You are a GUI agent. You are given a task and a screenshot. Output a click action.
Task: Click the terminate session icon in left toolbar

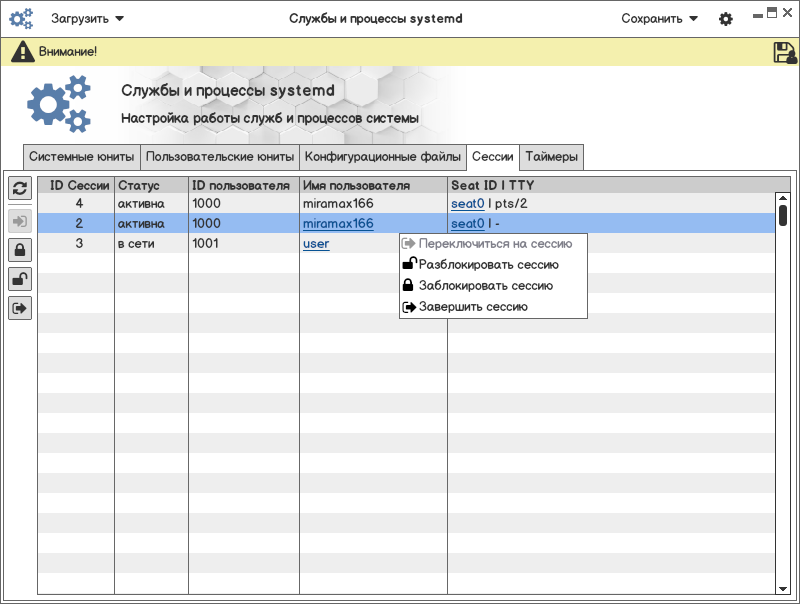[x=20, y=309]
